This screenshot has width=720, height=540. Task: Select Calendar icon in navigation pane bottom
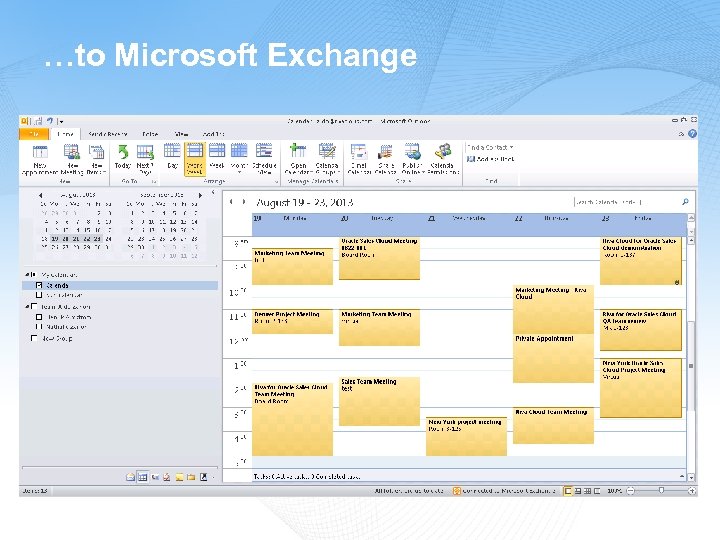pyautogui.click(x=143, y=478)
